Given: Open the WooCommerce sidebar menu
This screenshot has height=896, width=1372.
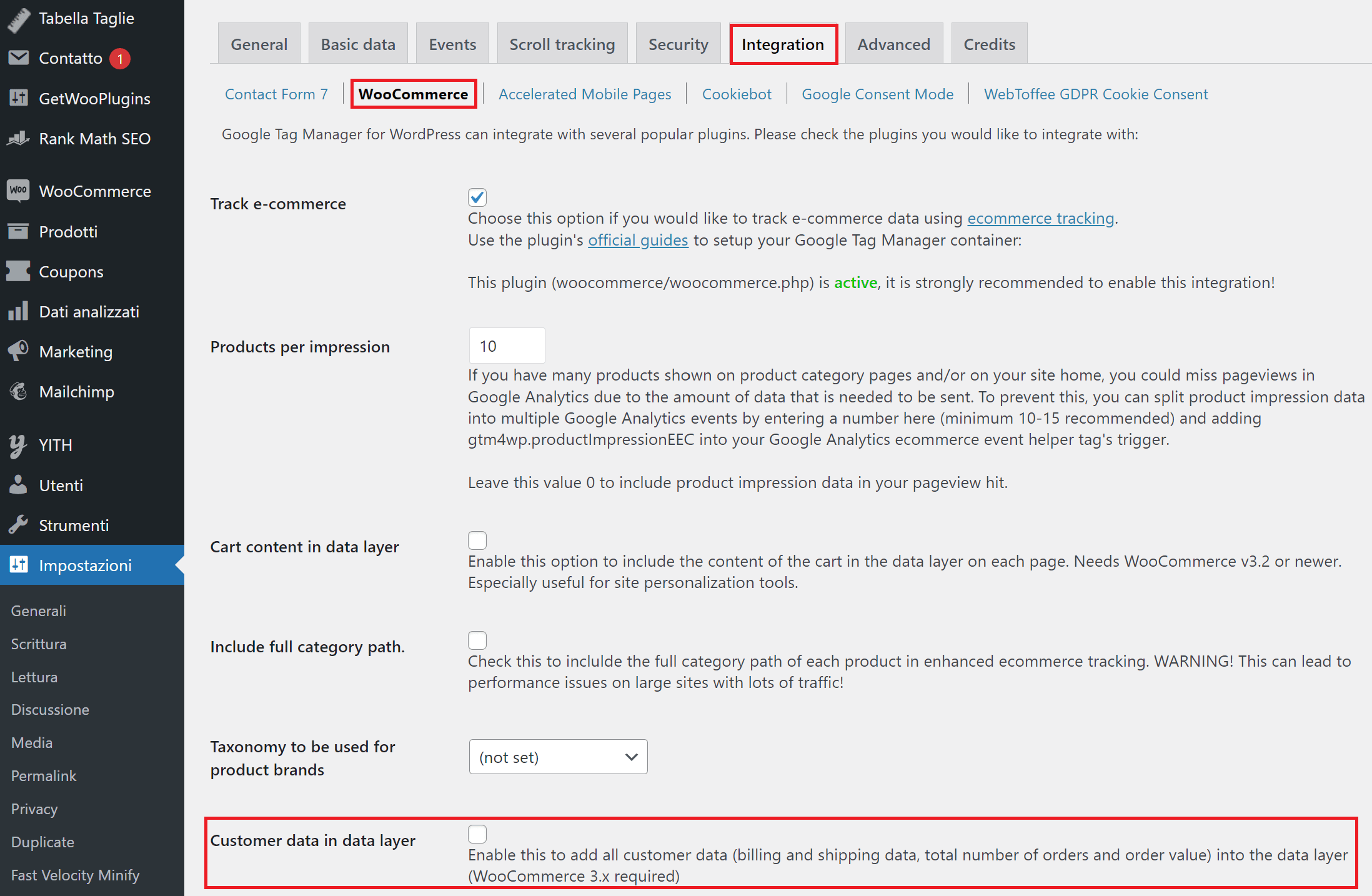Looking at the screenshot, I should pyautogui.click(x=92, y=191).
